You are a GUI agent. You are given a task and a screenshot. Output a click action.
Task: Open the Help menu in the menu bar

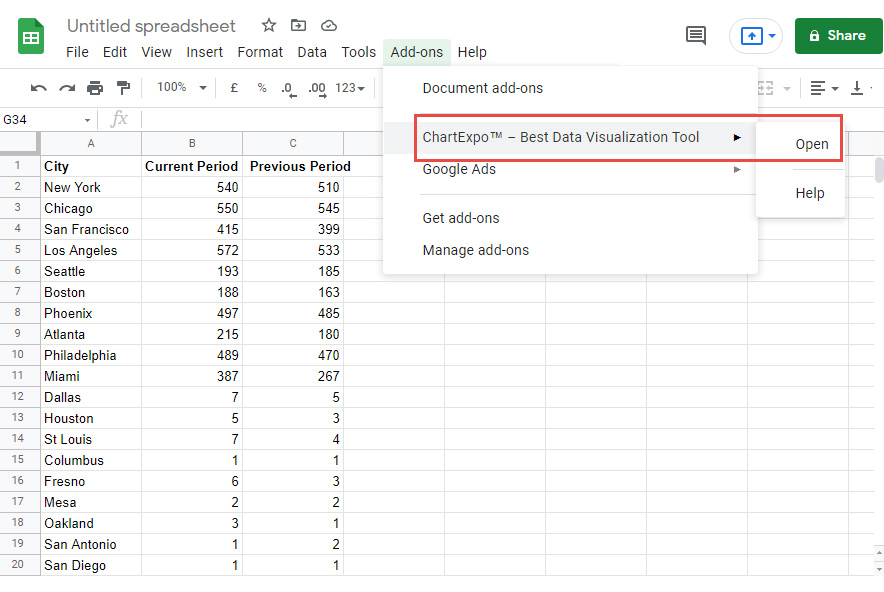[472, 52]
